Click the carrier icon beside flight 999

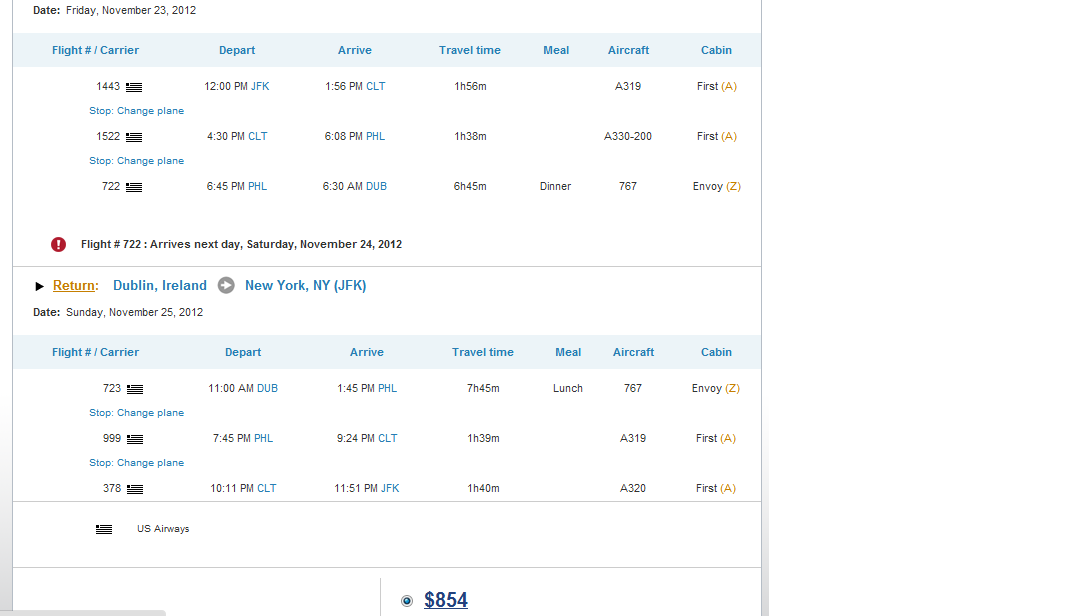click(135, 439)
